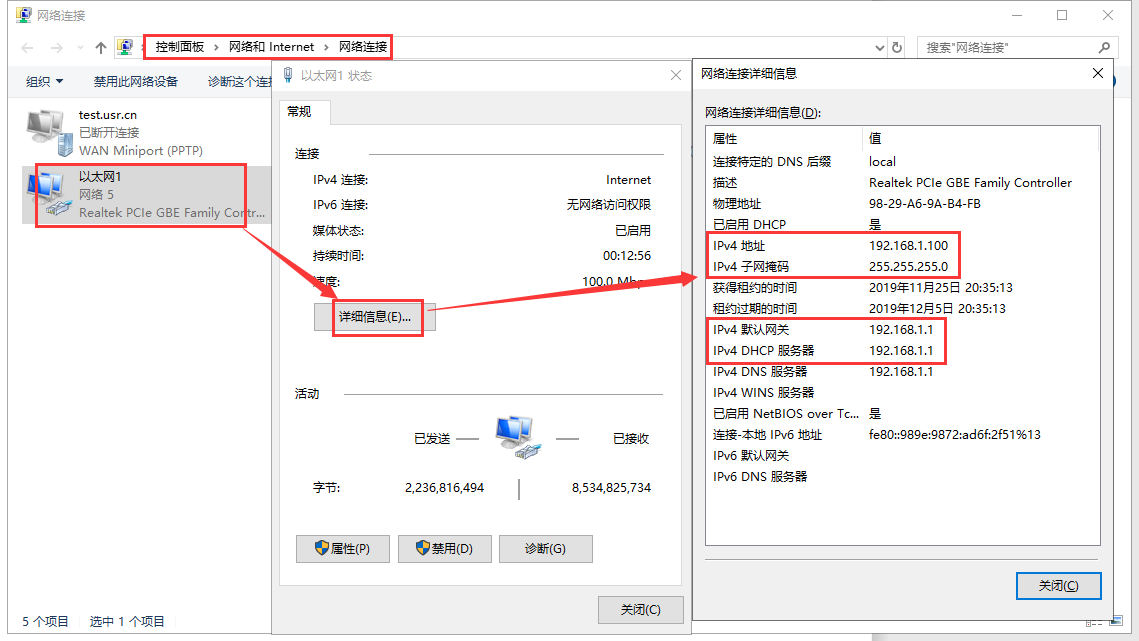
Task: Select the IPv4 地址 row in details list
Action: coord(832,245)
